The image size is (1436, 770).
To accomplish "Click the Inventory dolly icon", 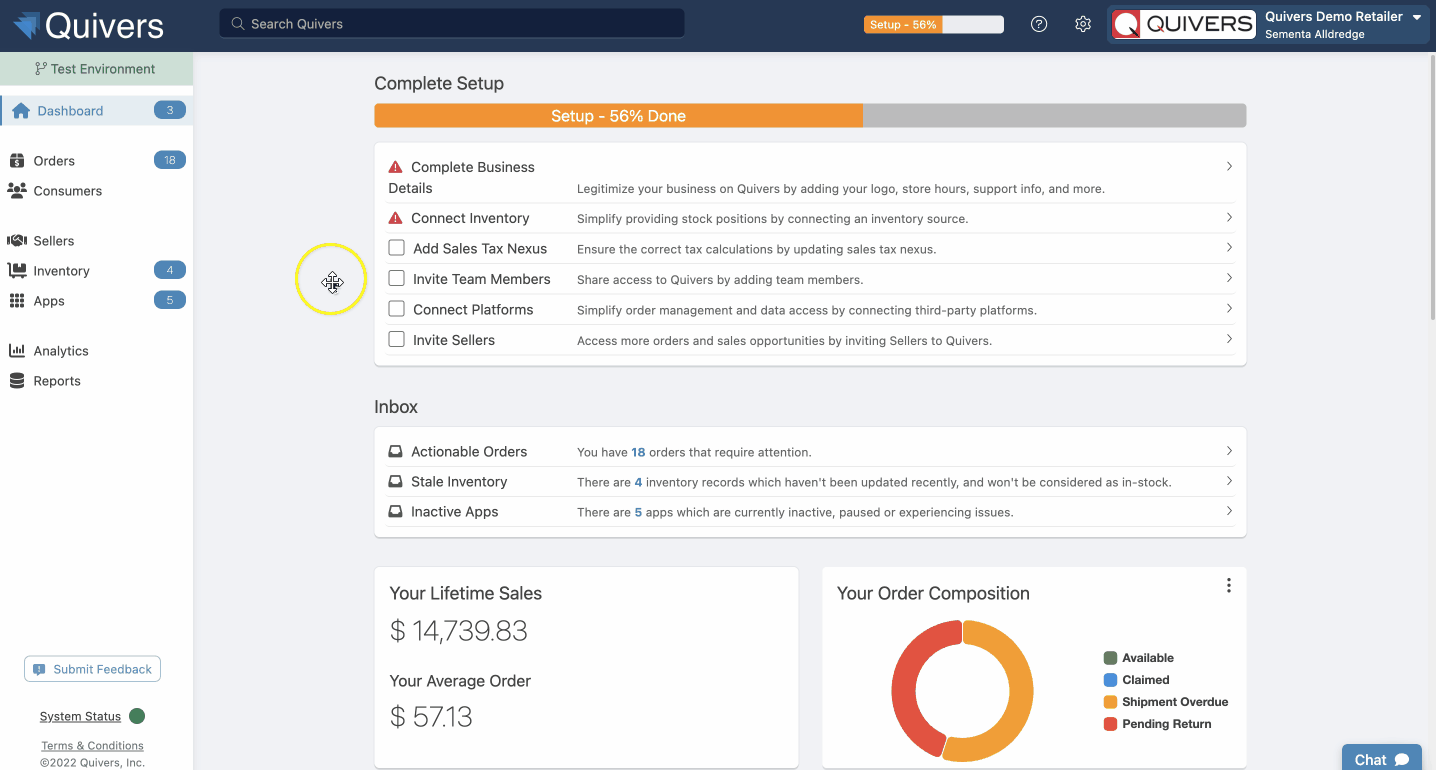I will point(17,270).
